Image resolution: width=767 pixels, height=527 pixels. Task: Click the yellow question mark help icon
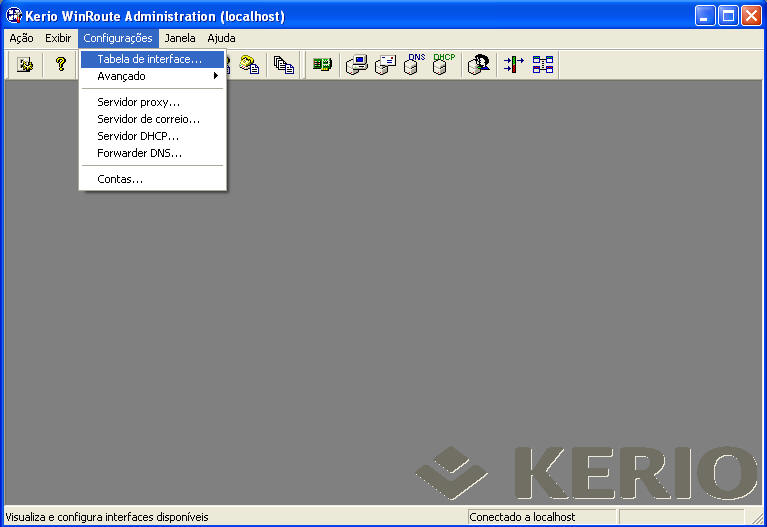[x=60, y=65]
